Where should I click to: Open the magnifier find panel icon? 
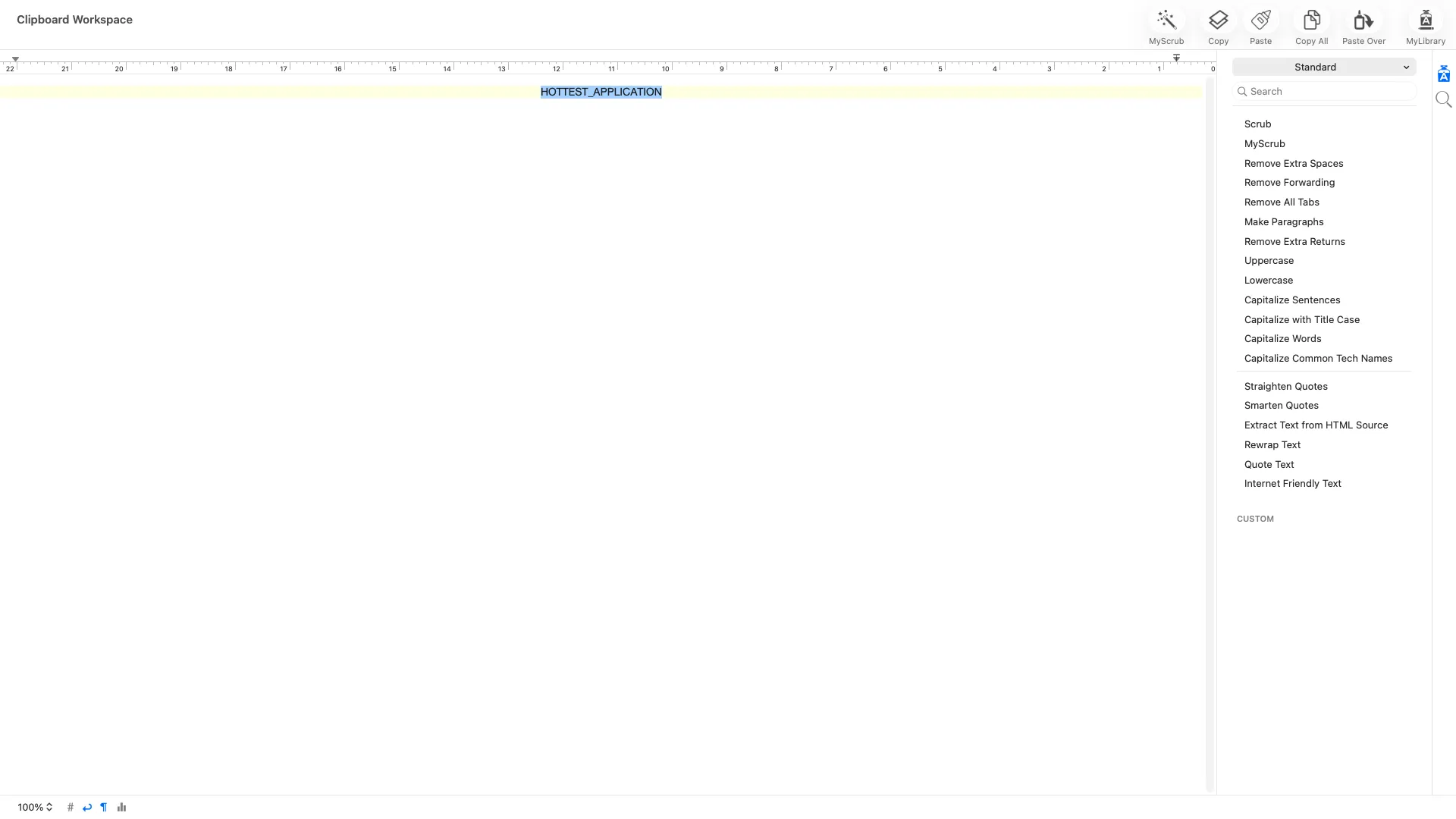(x=1443, y=99)
